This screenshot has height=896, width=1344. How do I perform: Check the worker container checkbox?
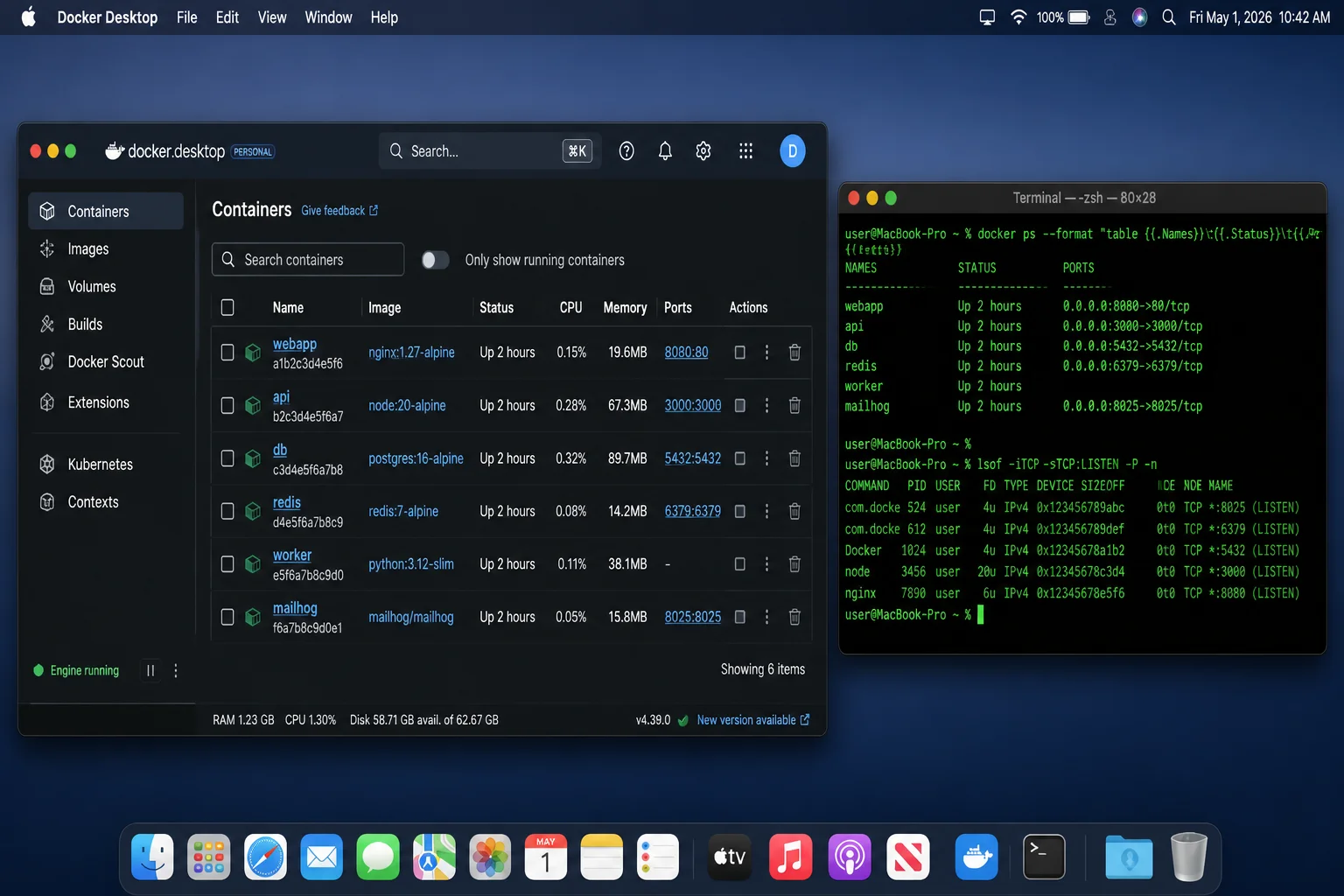(227, 564)
